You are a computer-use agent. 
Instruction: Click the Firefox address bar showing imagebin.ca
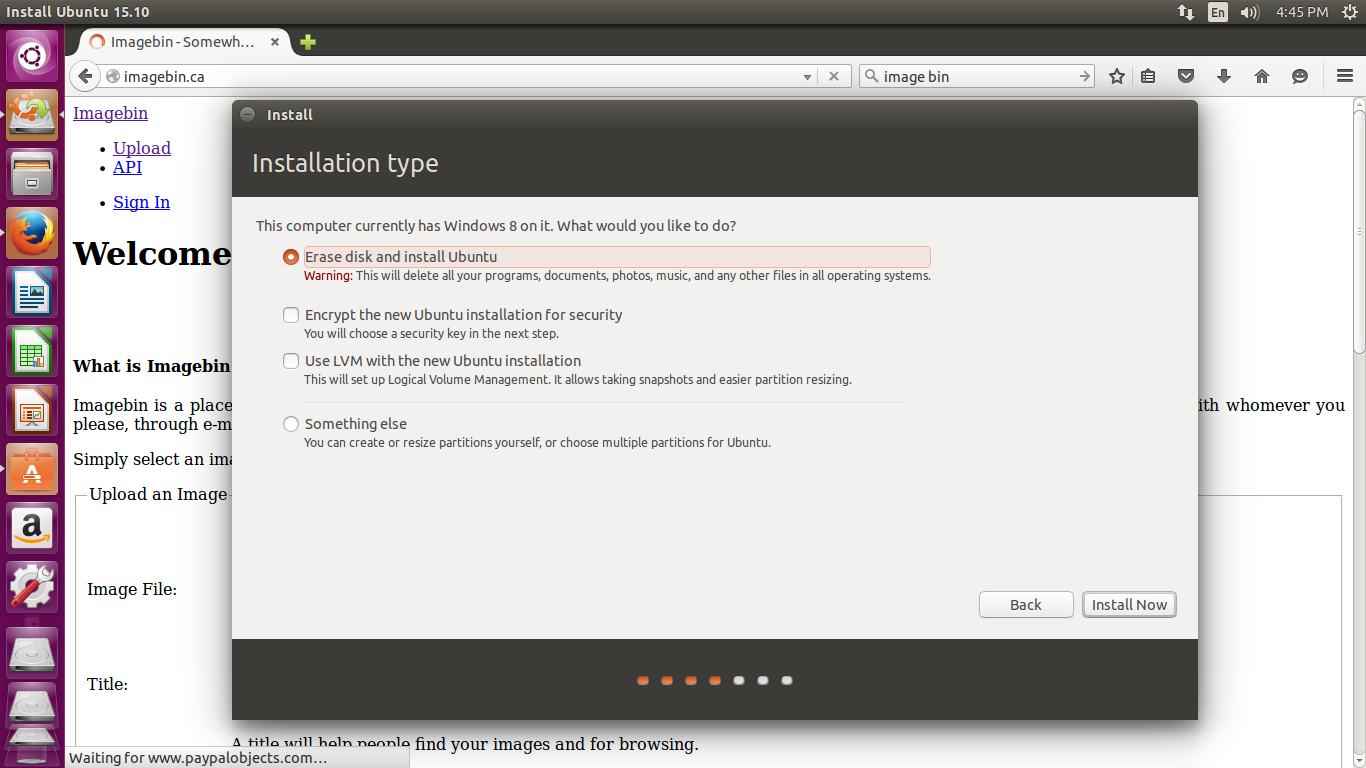(x=460, y=76)
